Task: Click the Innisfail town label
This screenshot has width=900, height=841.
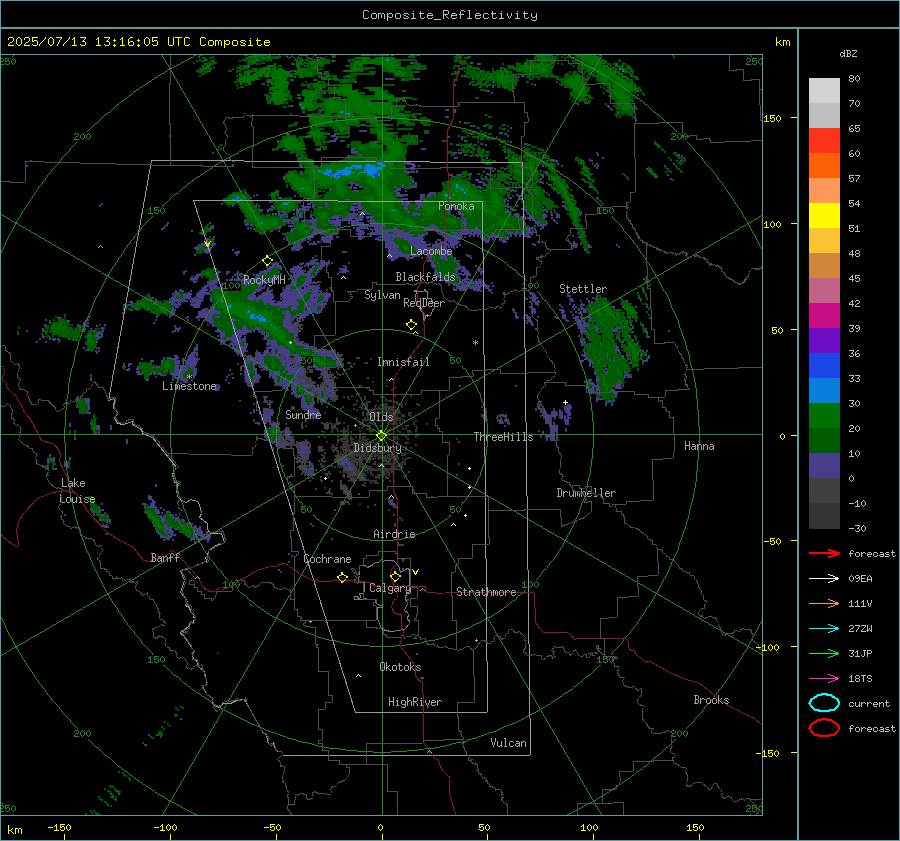Action: [x=403, y=362]
